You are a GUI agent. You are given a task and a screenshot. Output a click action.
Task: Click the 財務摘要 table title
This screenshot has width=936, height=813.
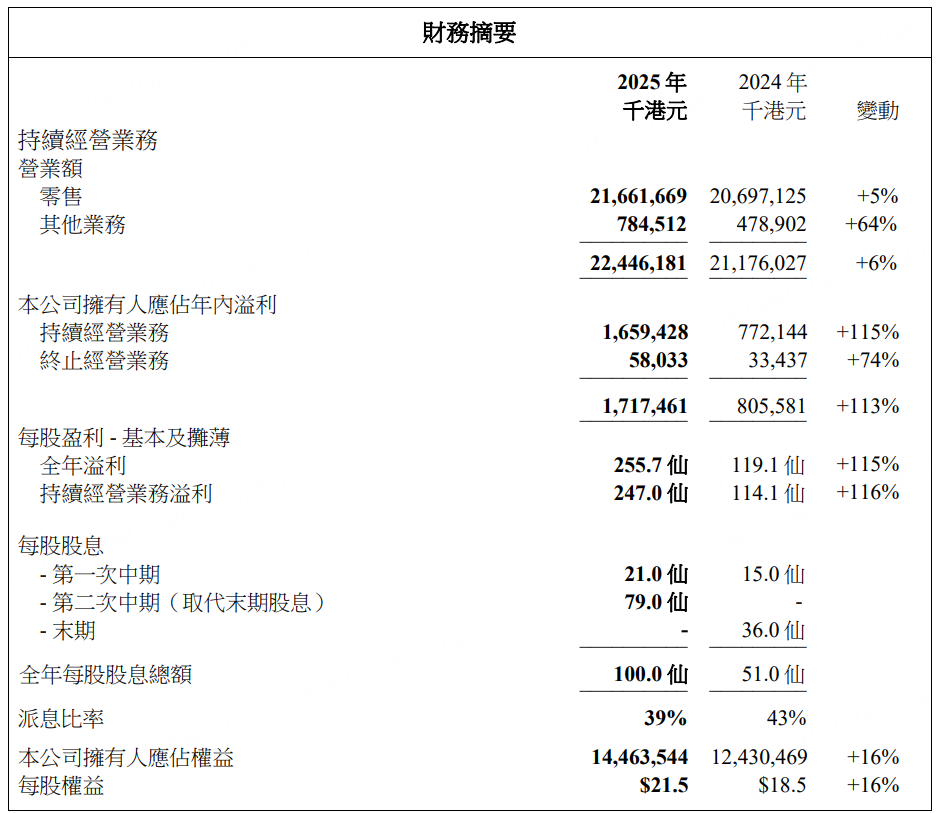coord(468,33)
